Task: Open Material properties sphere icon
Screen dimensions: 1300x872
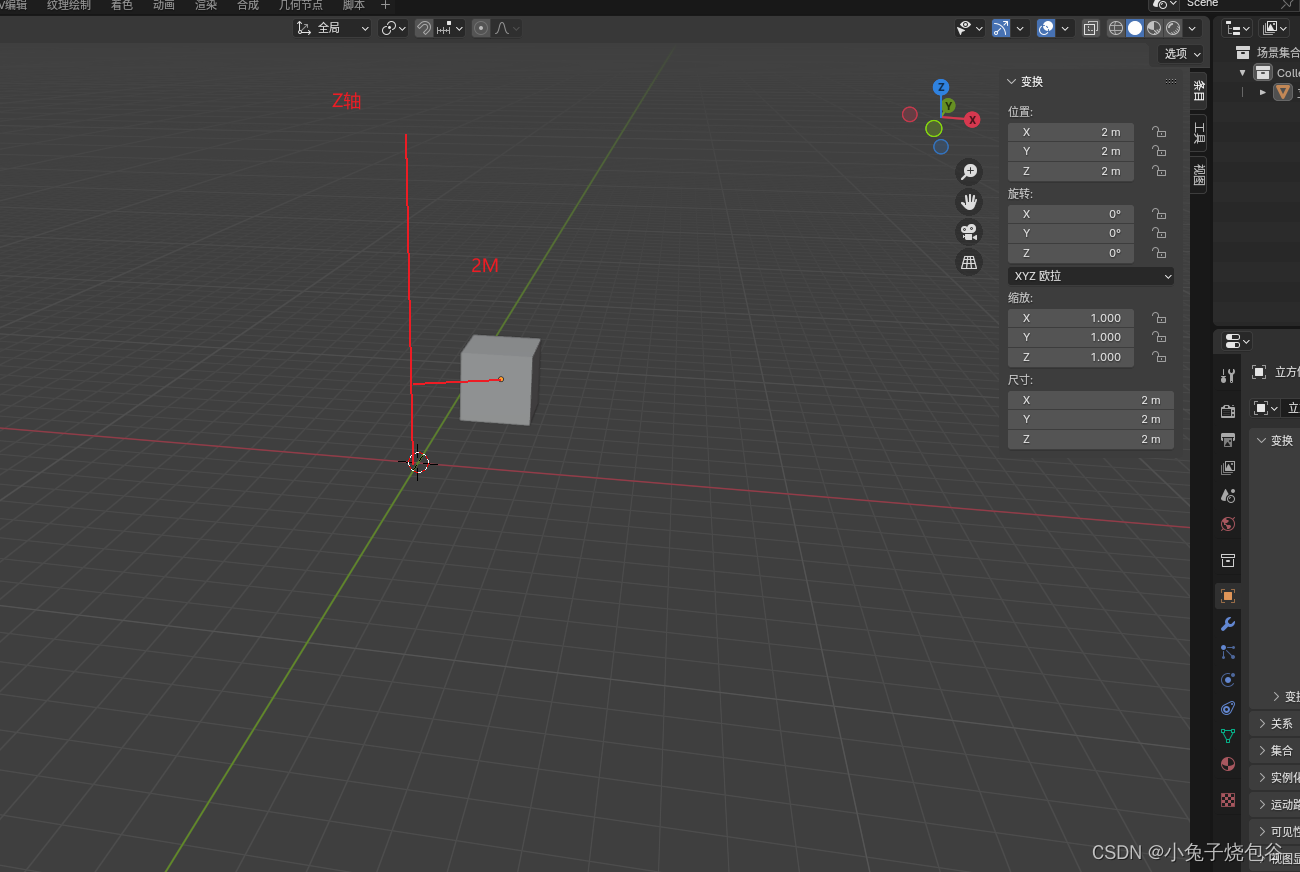Action: click(1228, 764)
